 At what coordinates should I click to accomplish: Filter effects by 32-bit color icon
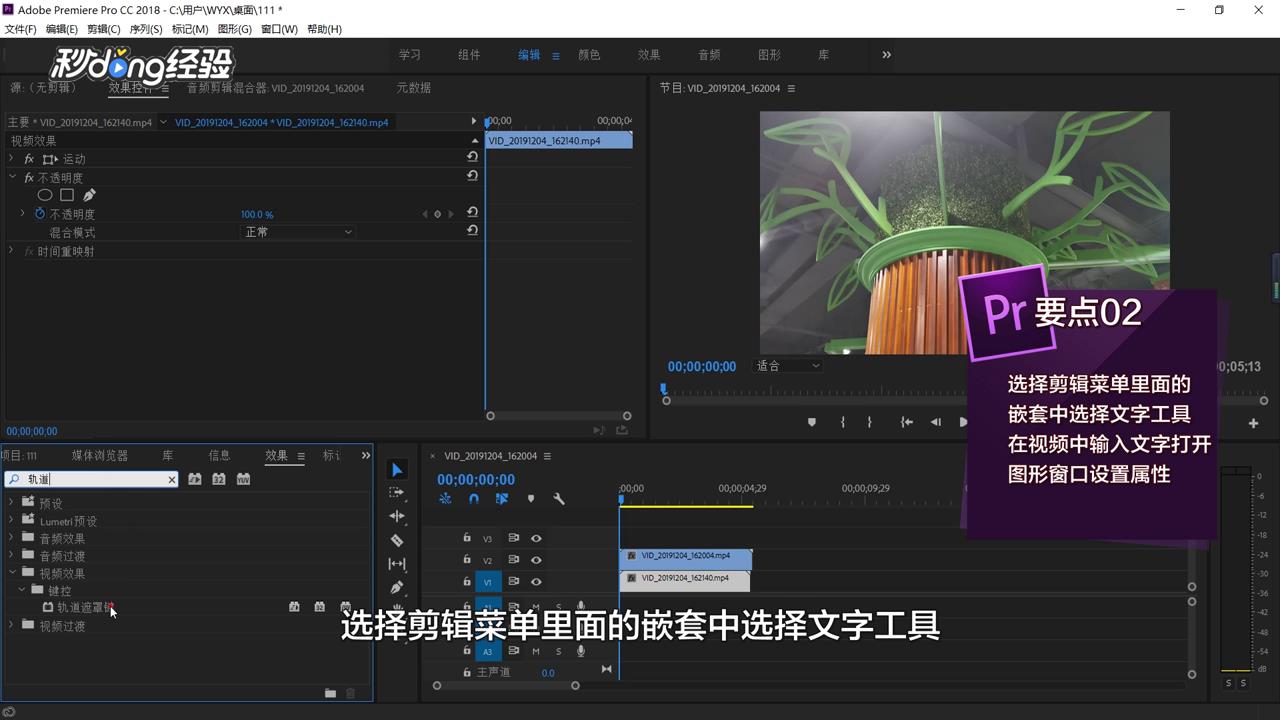(219, 479)
